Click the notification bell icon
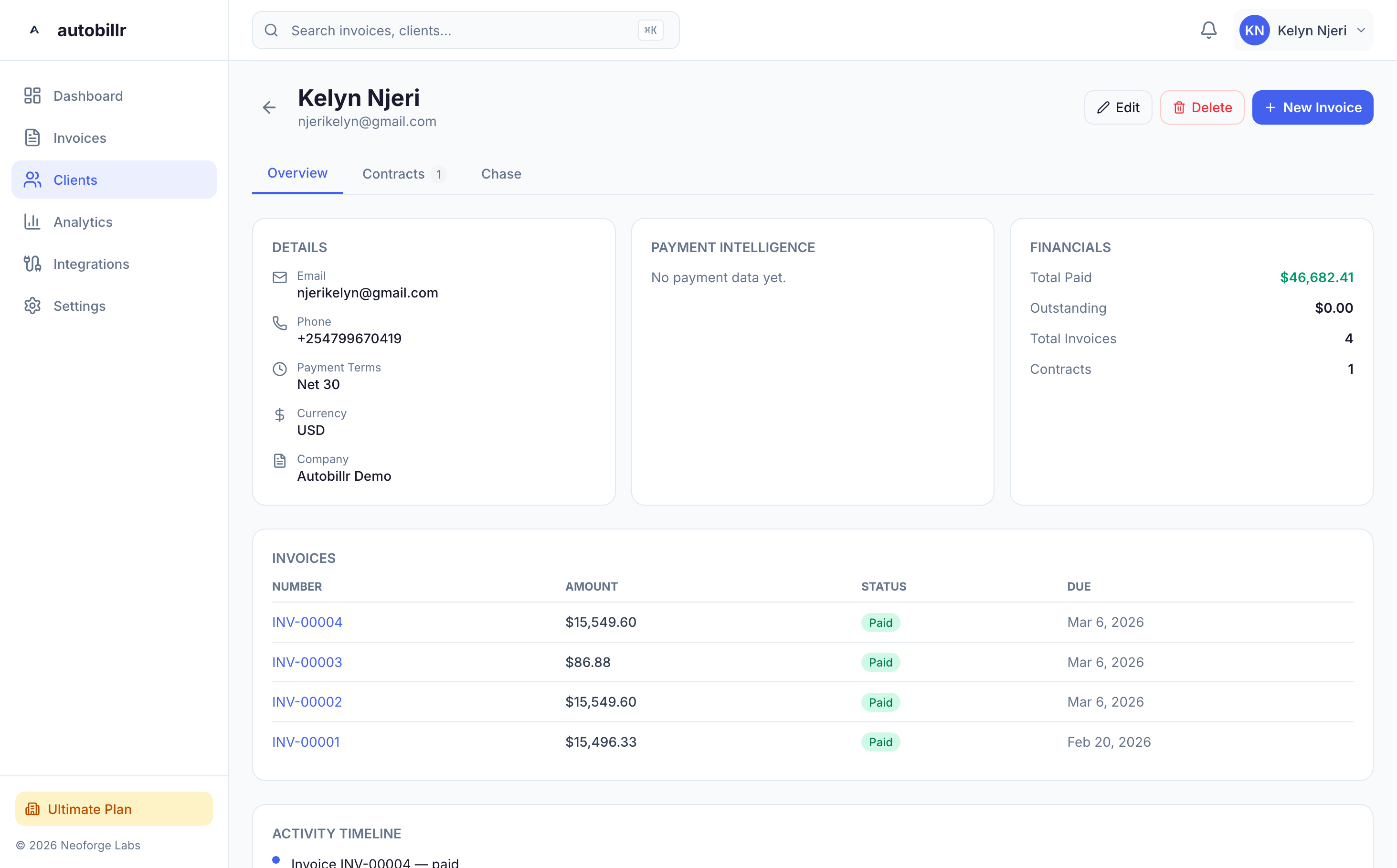 click(1208, 30)
